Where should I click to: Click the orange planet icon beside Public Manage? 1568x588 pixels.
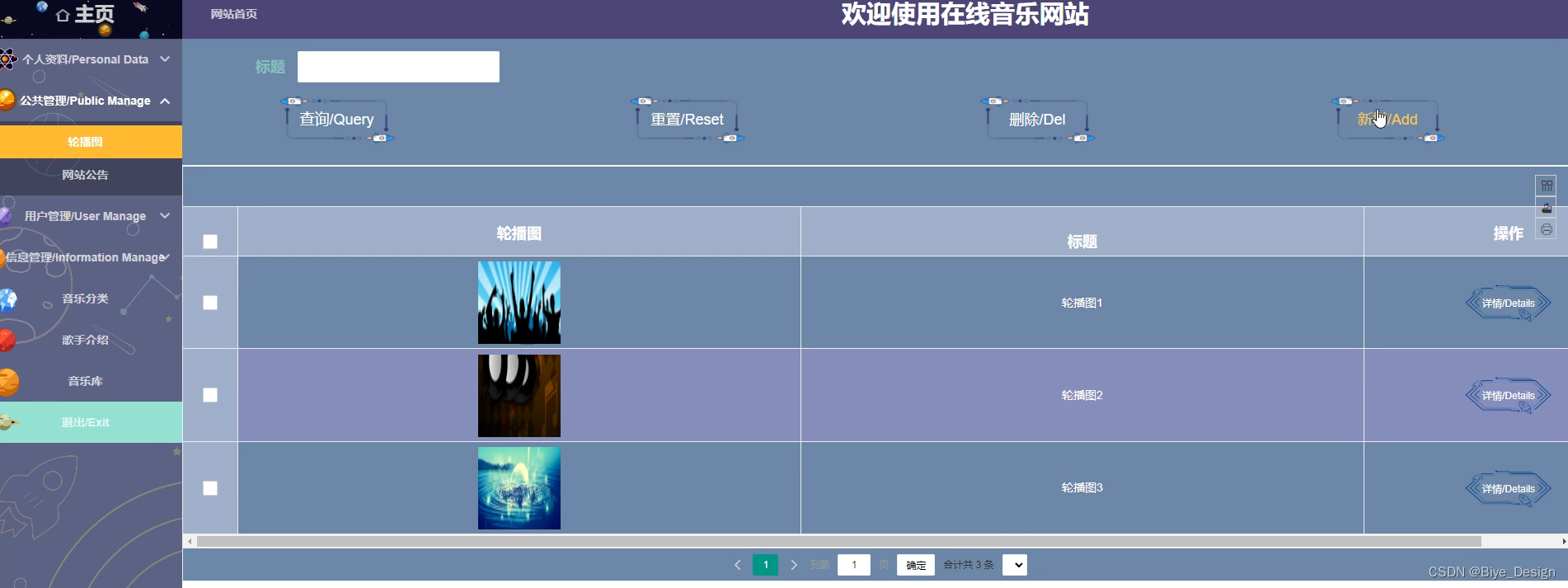7,101
